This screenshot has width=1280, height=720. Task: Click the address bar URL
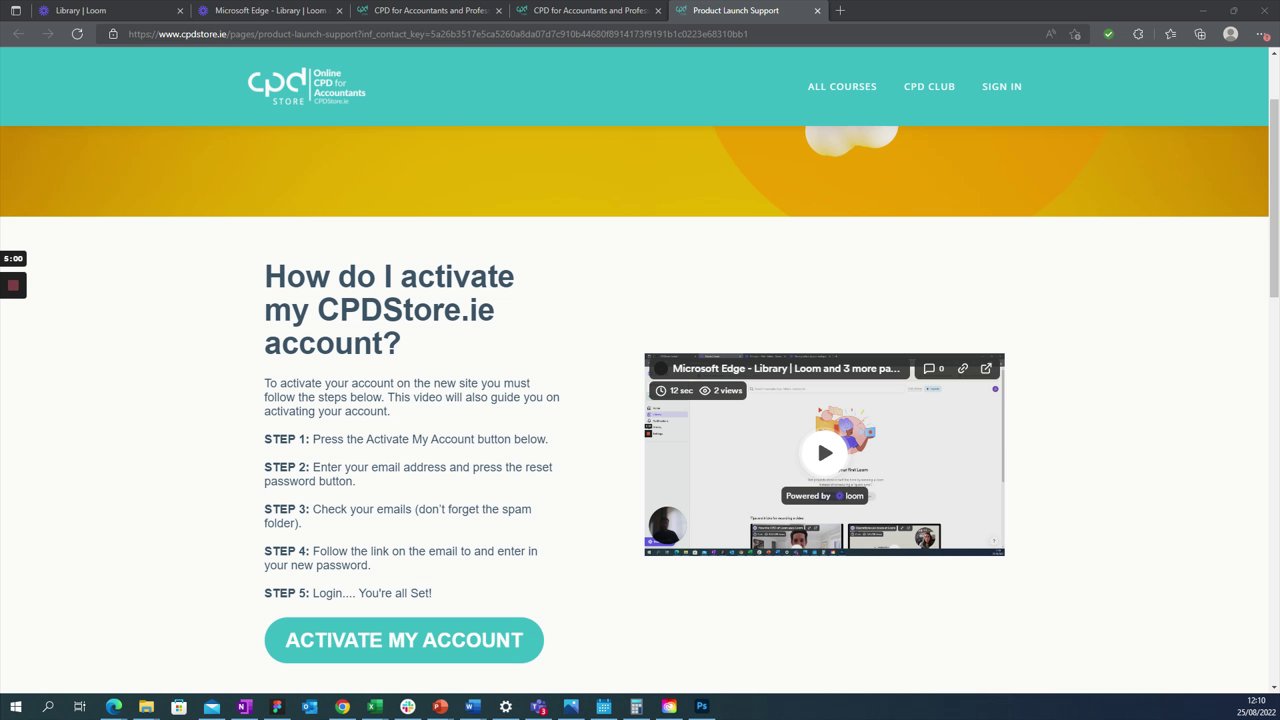point(438,34)
